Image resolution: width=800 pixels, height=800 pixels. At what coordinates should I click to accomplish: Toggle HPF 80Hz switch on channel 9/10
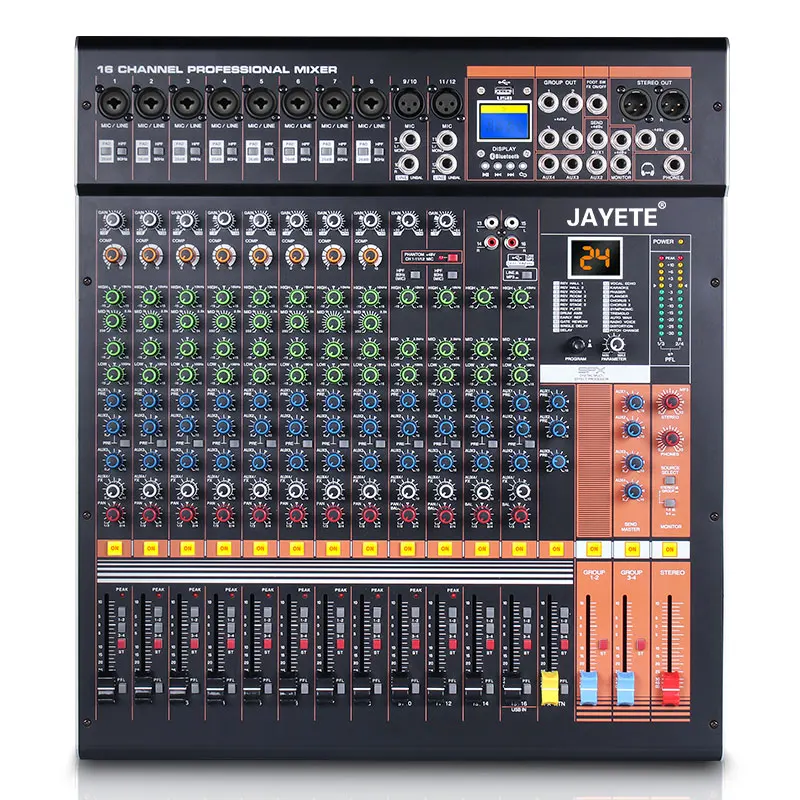(416, 275)
